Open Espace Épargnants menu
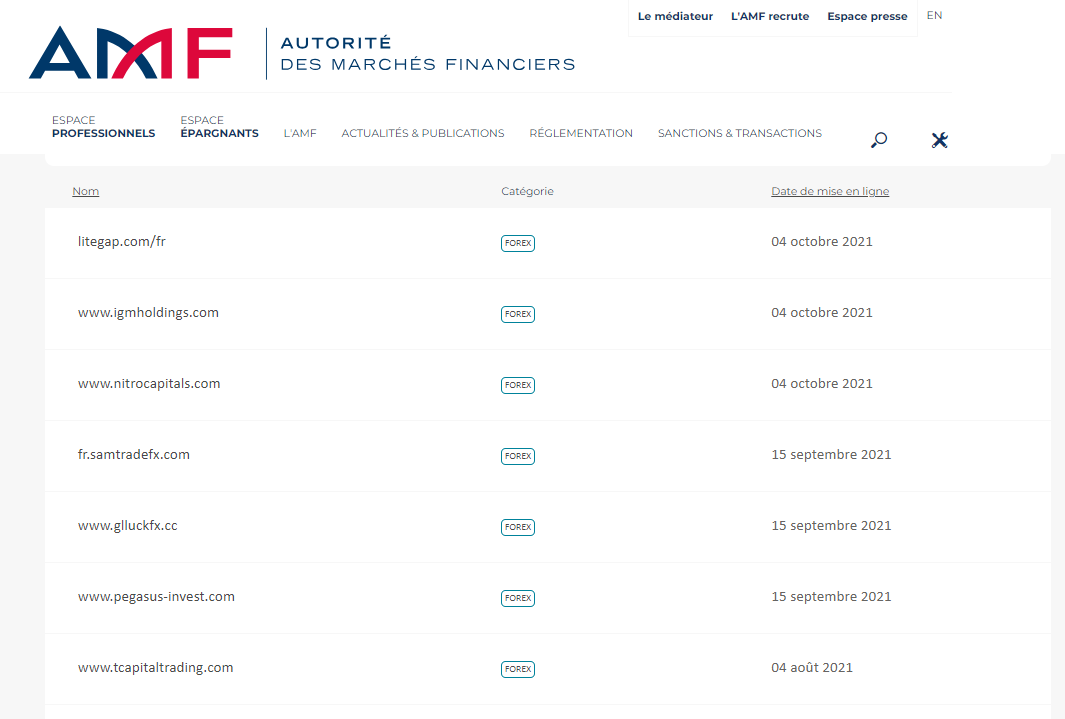This screenshot has height=719, width=1065. (x=219, y=127)
